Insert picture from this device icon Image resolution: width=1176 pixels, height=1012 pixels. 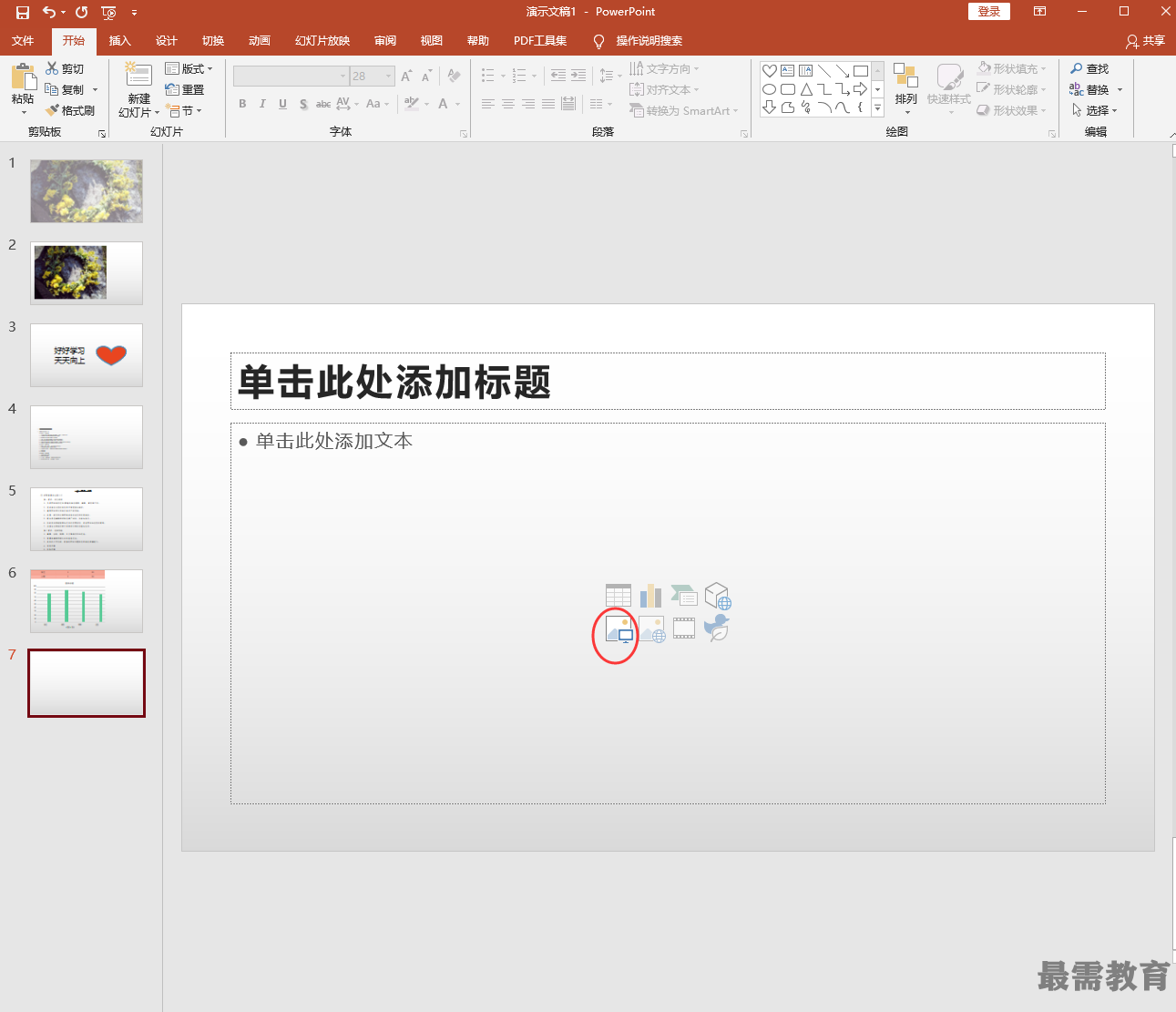point(619,629)
